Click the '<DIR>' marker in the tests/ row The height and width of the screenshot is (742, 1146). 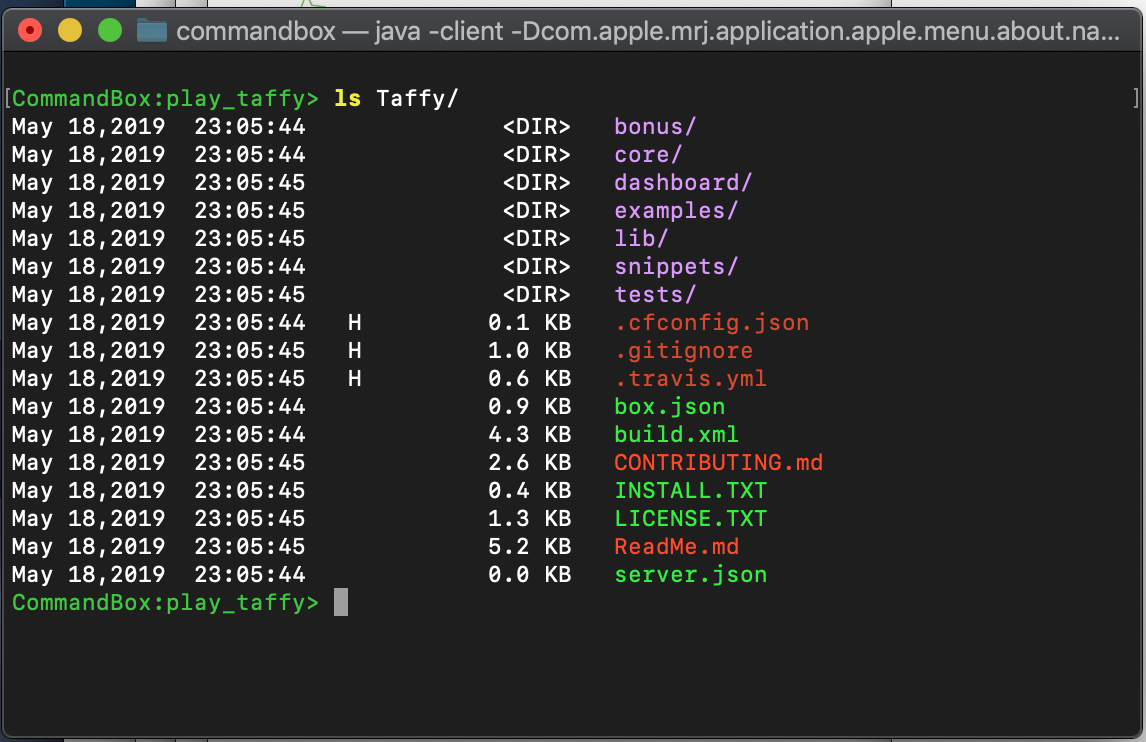tap(536, 294)
